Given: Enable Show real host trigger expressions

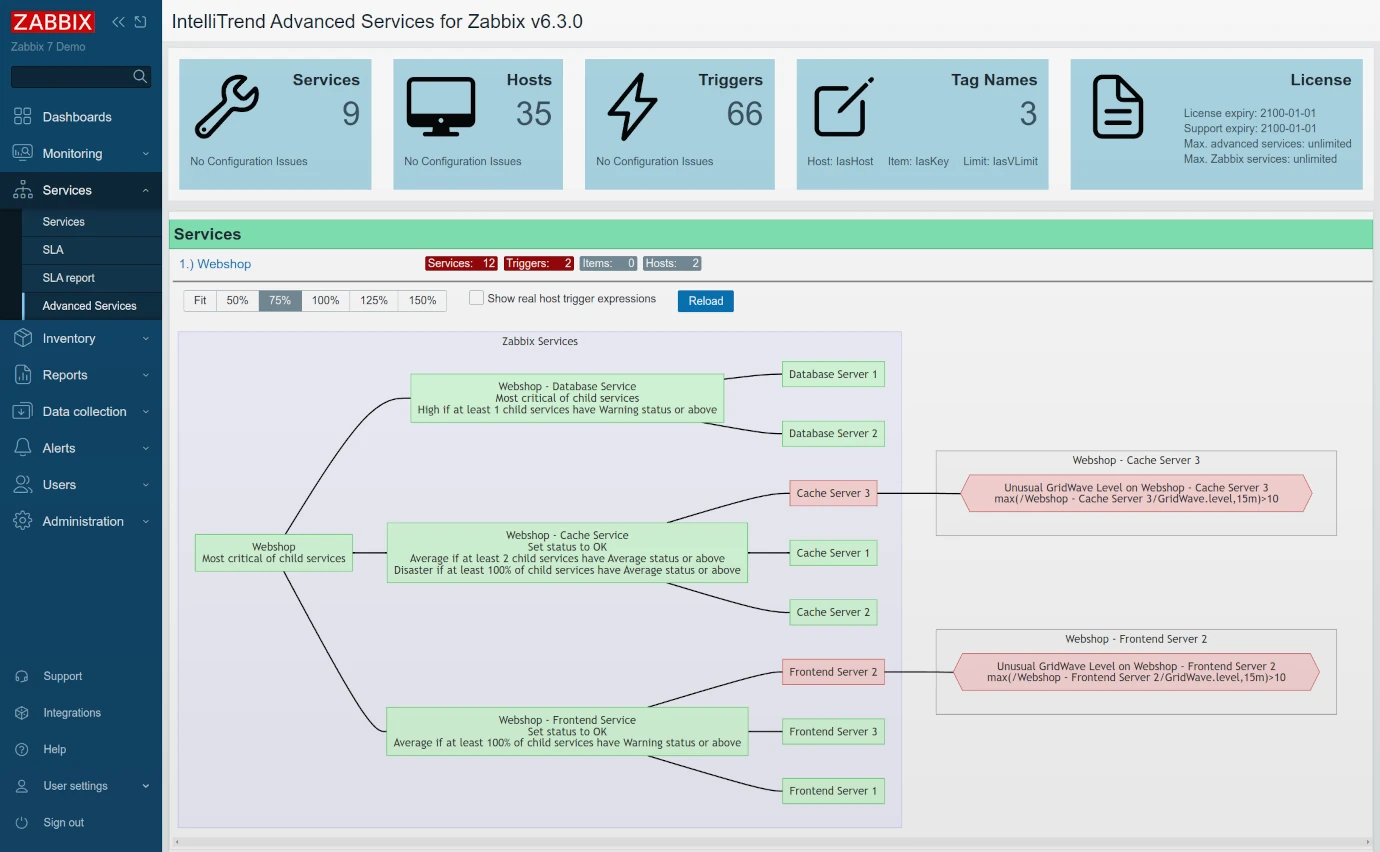Looking at the screenshot, I should coord(477,298).
